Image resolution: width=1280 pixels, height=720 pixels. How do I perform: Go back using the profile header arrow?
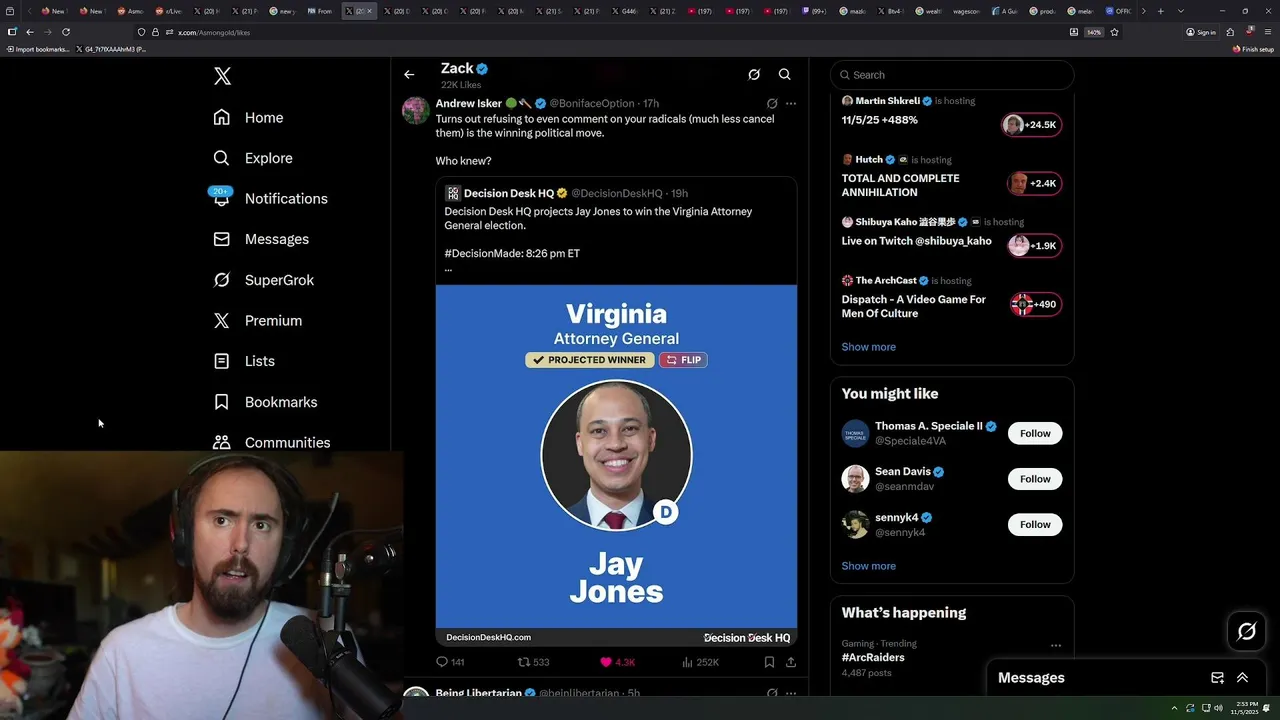point(409,74)
